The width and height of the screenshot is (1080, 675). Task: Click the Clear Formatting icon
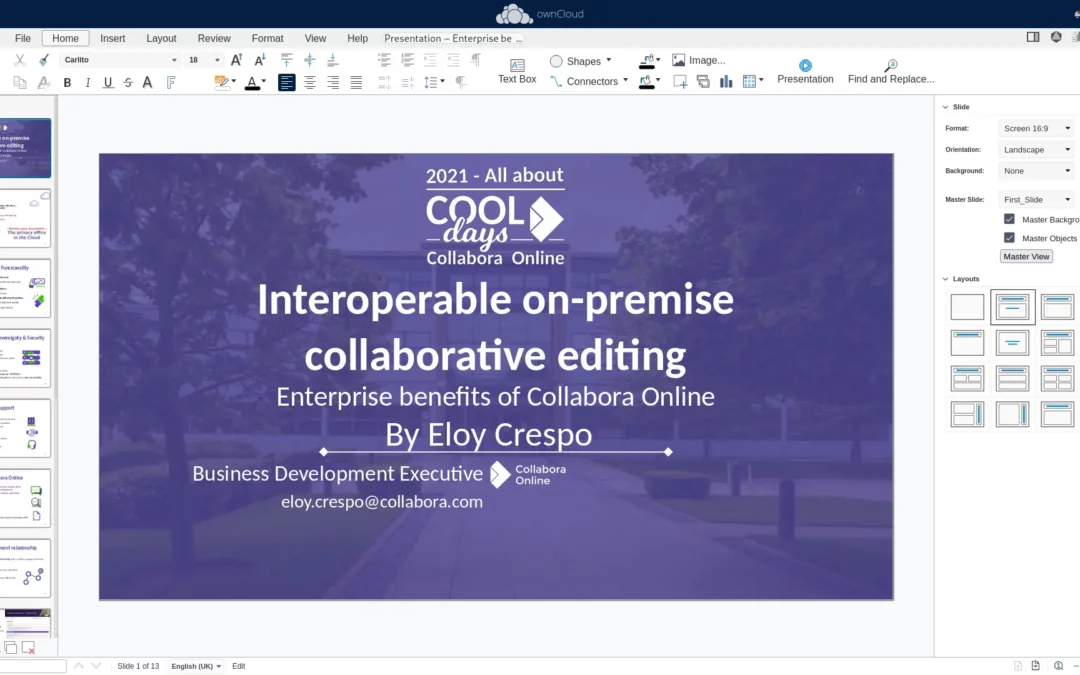[44, 83]
